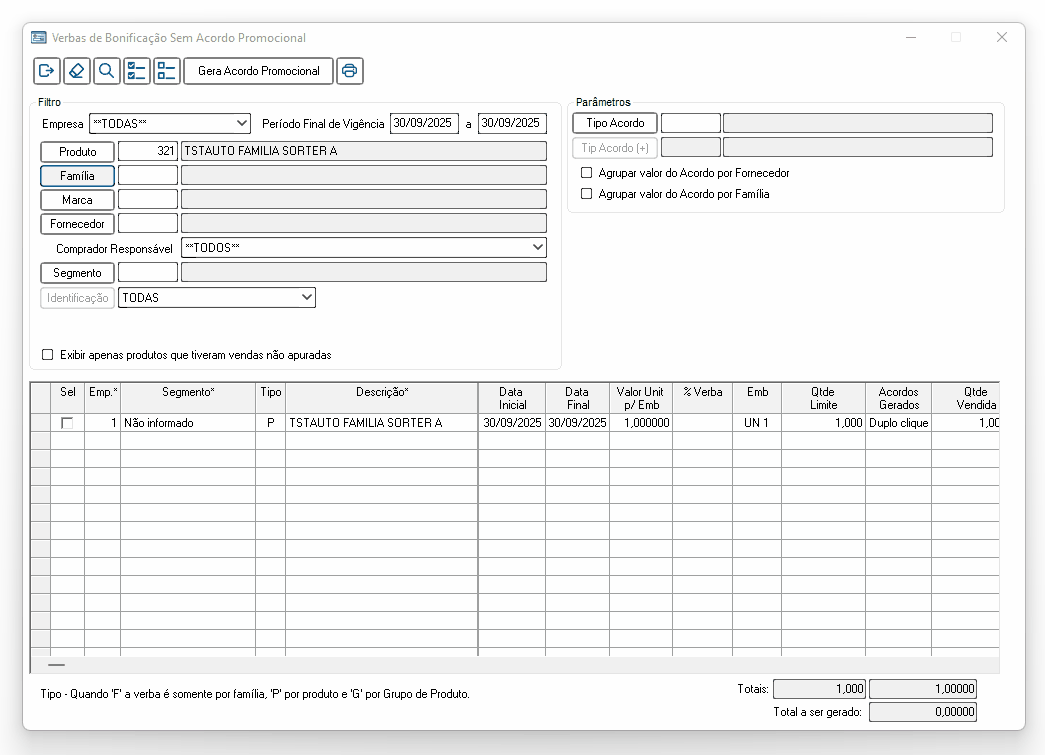Click TSTAUTO FAMILIA SORTER A grid cell
Viewport: 1045px width, 755px height.
click(382, 423)
